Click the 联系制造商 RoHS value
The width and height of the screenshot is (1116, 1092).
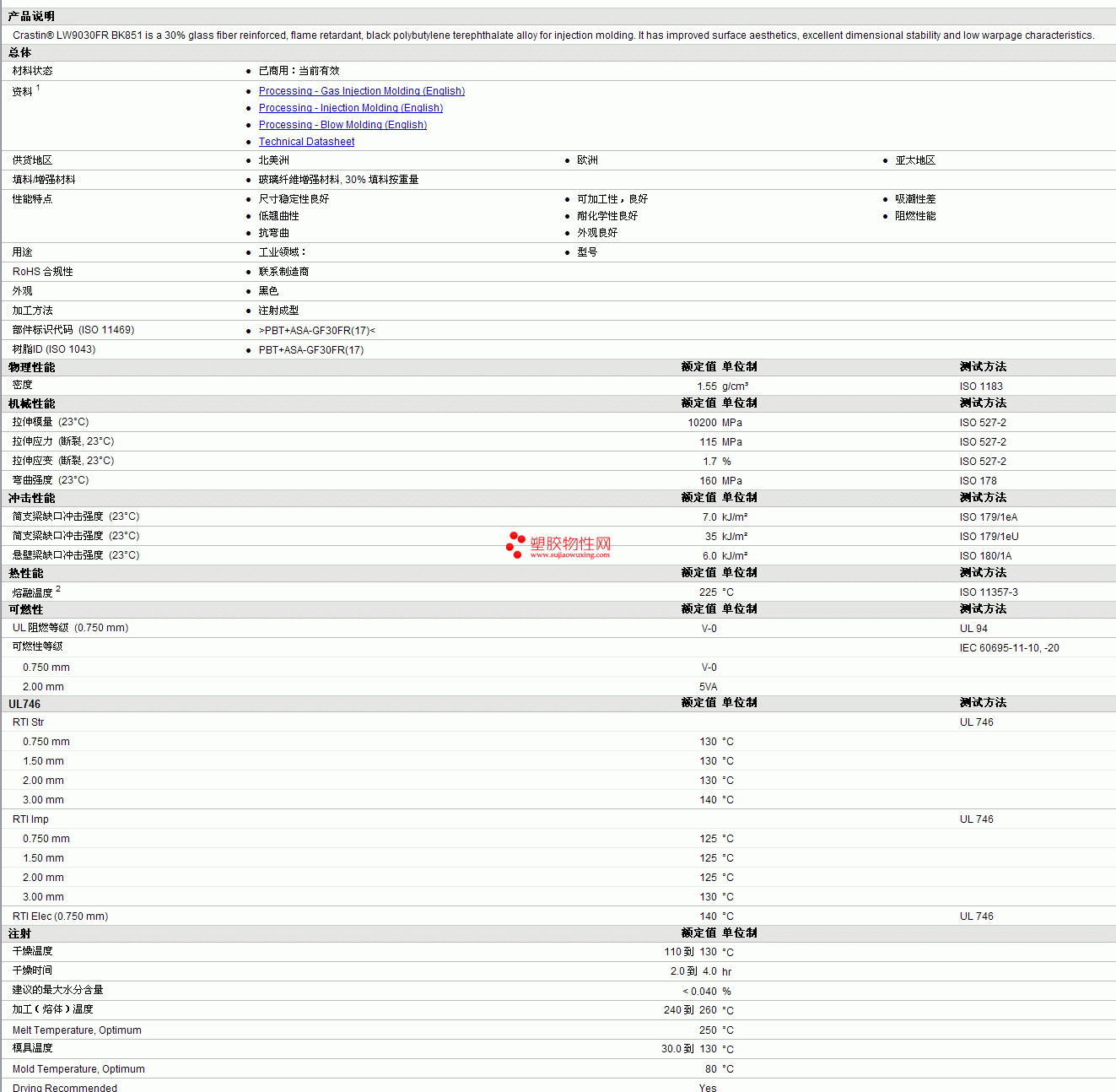point(283,272)
